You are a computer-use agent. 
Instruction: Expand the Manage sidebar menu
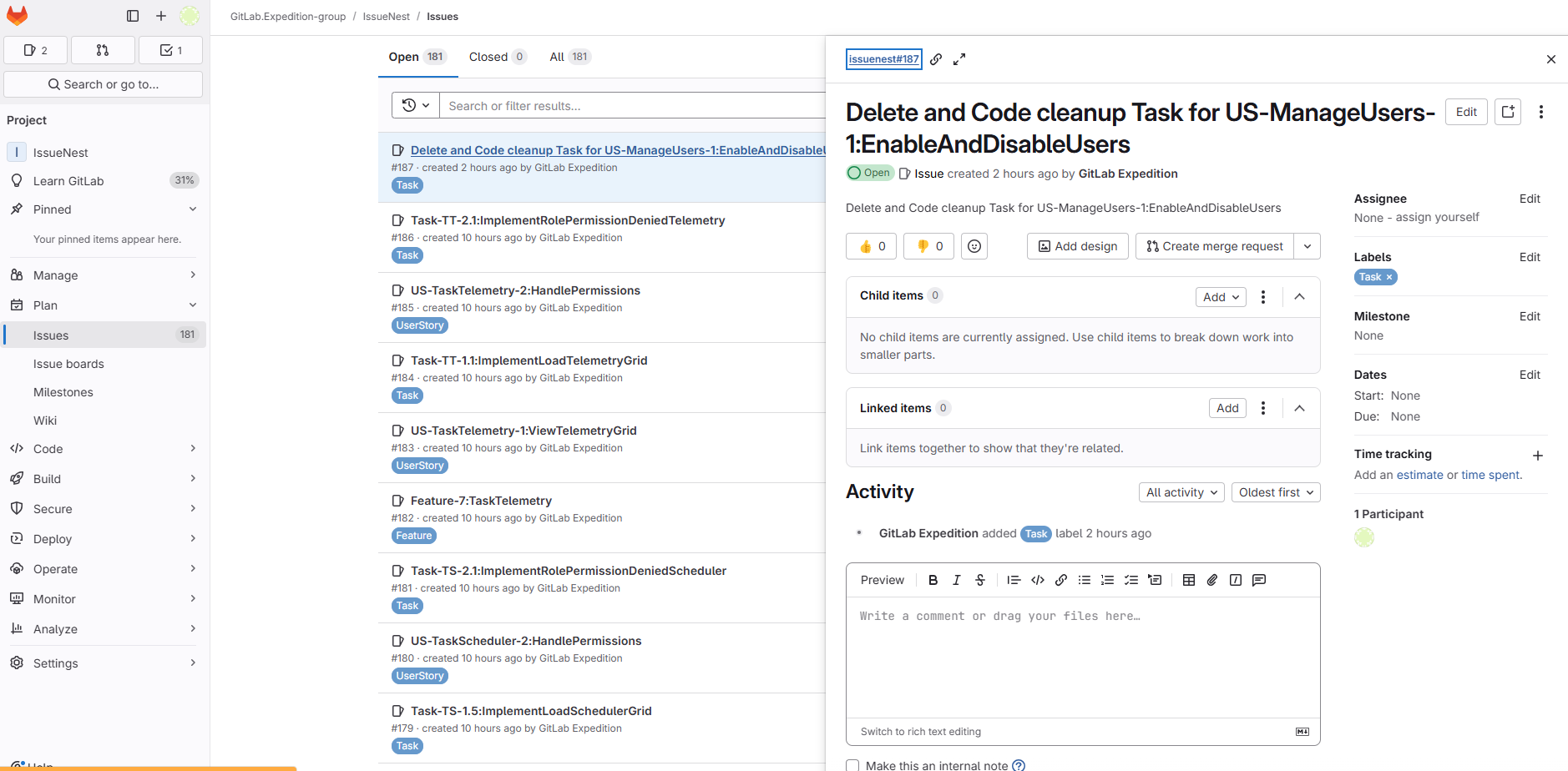pos(104,275)
